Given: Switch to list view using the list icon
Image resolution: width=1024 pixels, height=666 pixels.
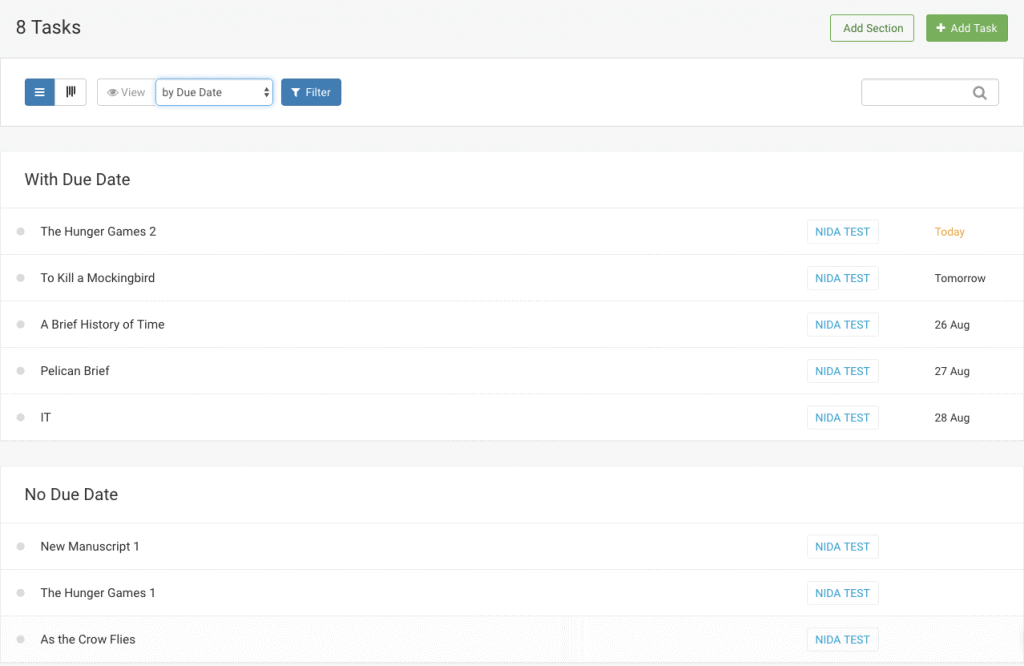Looking at the screenshot, I should tap(39, 91).
